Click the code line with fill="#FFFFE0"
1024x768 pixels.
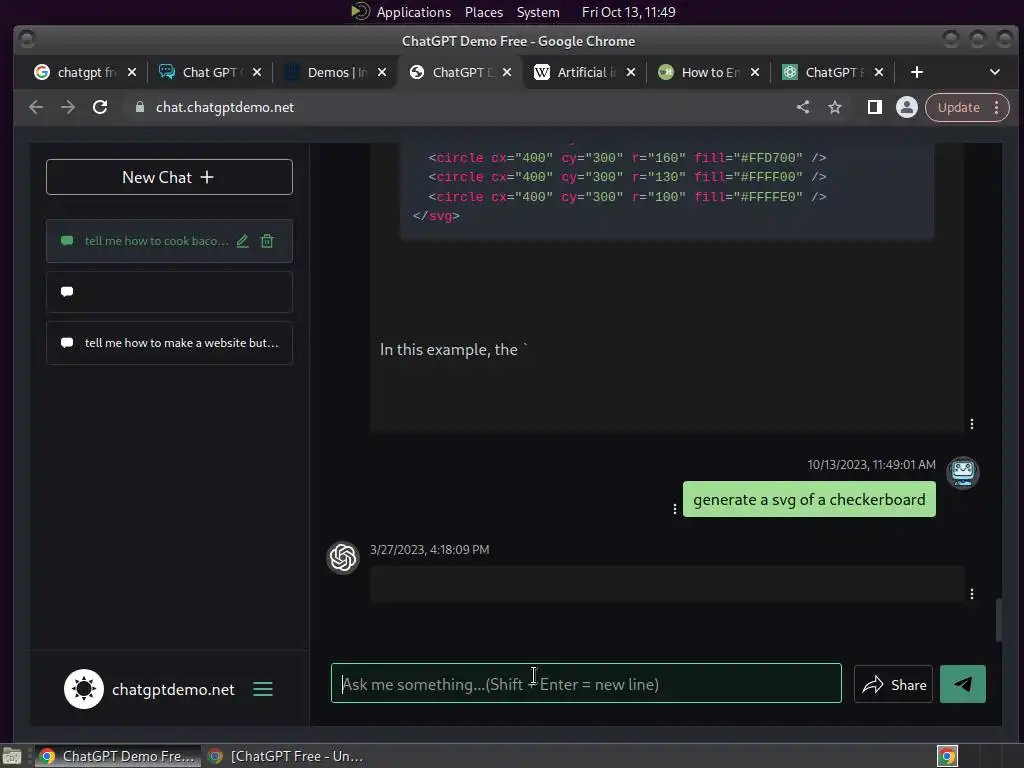tap(627, 197)
